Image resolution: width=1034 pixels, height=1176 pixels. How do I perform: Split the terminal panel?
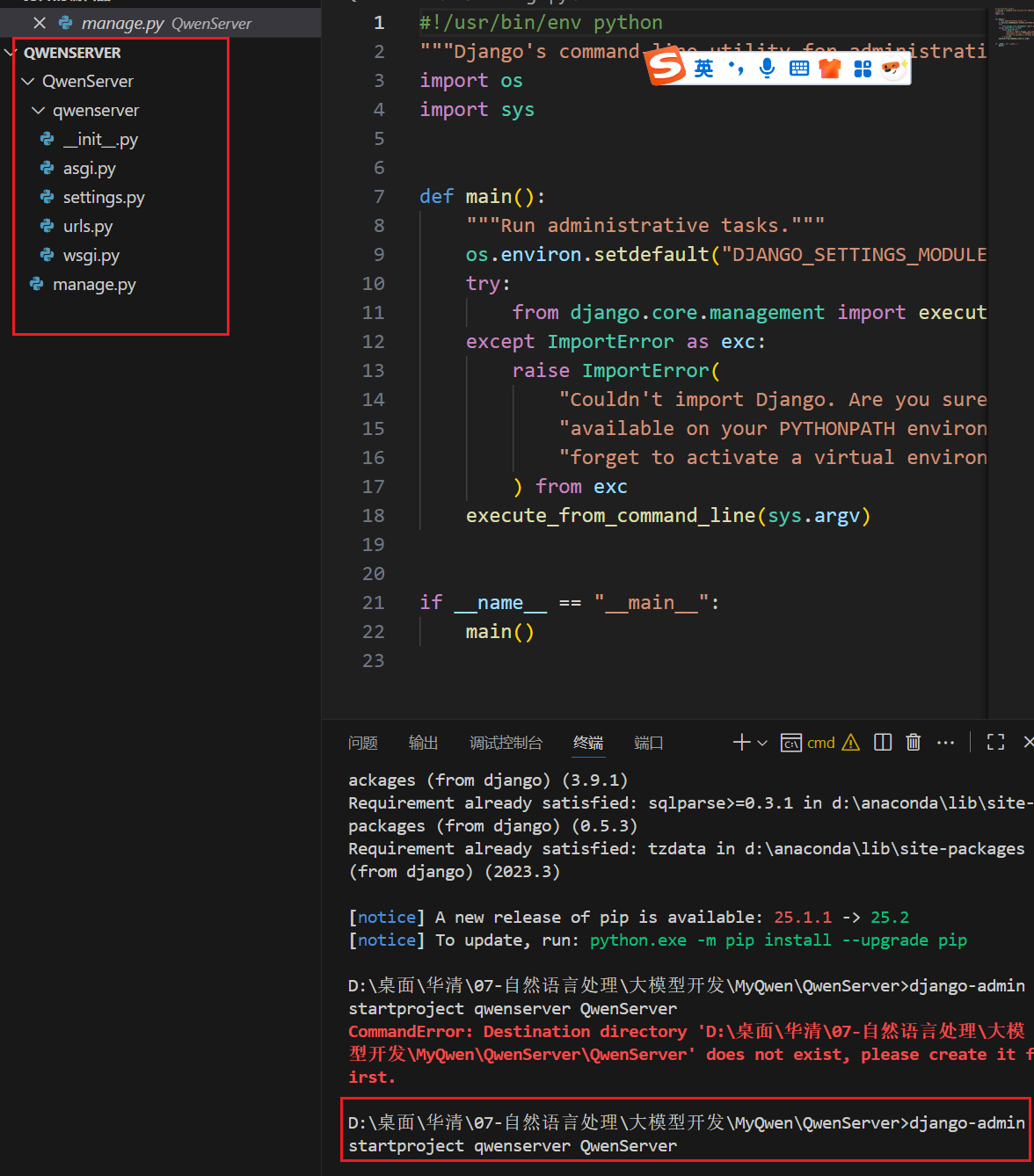883,743
